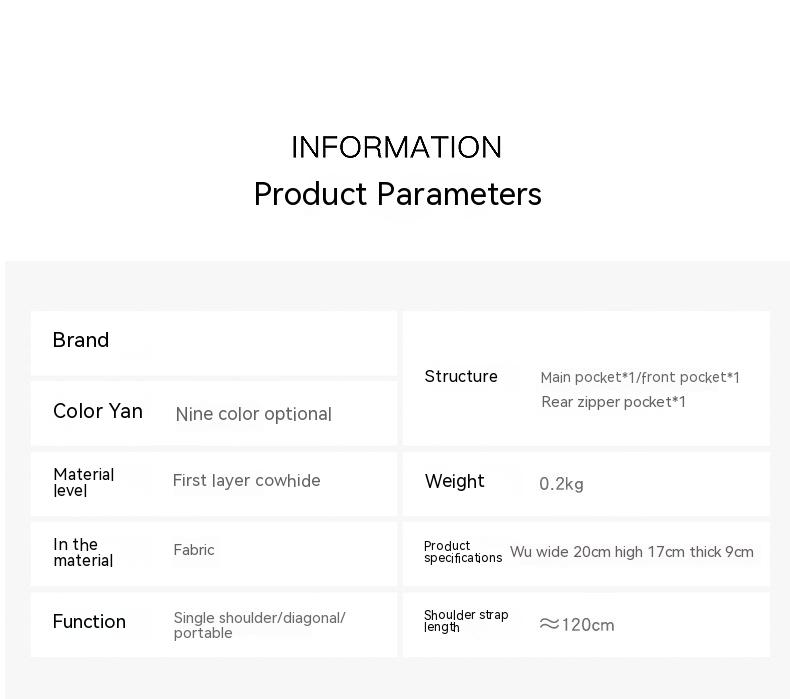Viewport: 790px width, 699px height.
Task: Select the 20cm wide dimensions text
Action: [632, 552]
